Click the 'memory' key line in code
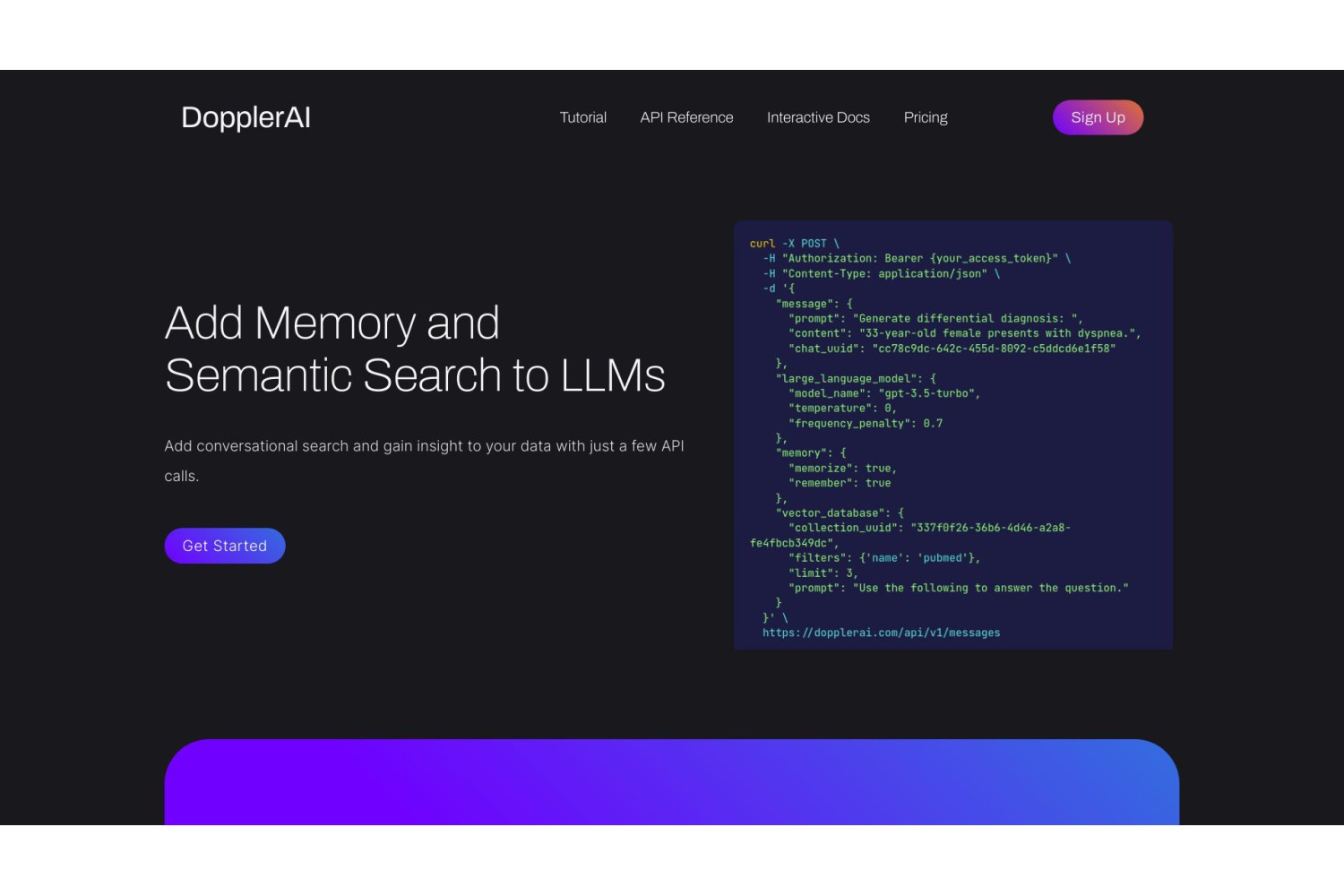The width and height of the screenshot is (1344, 896). [x=811, y=452]
